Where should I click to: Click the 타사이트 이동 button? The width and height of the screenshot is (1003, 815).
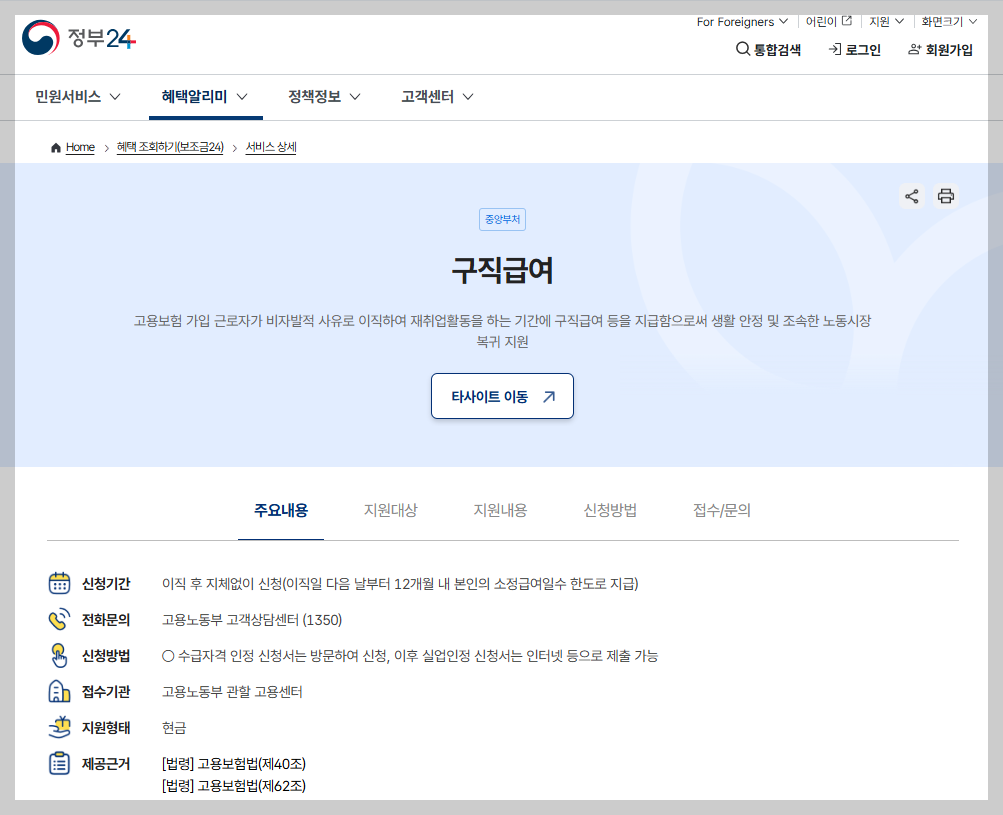click(501, 396)
